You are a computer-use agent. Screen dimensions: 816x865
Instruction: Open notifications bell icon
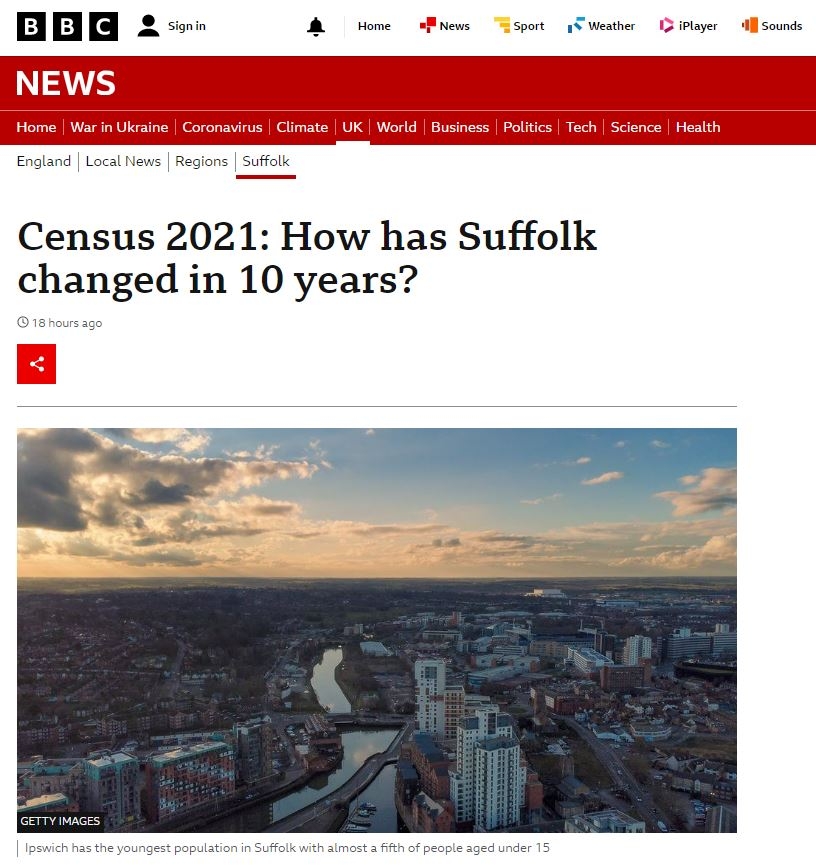(316, 26)
